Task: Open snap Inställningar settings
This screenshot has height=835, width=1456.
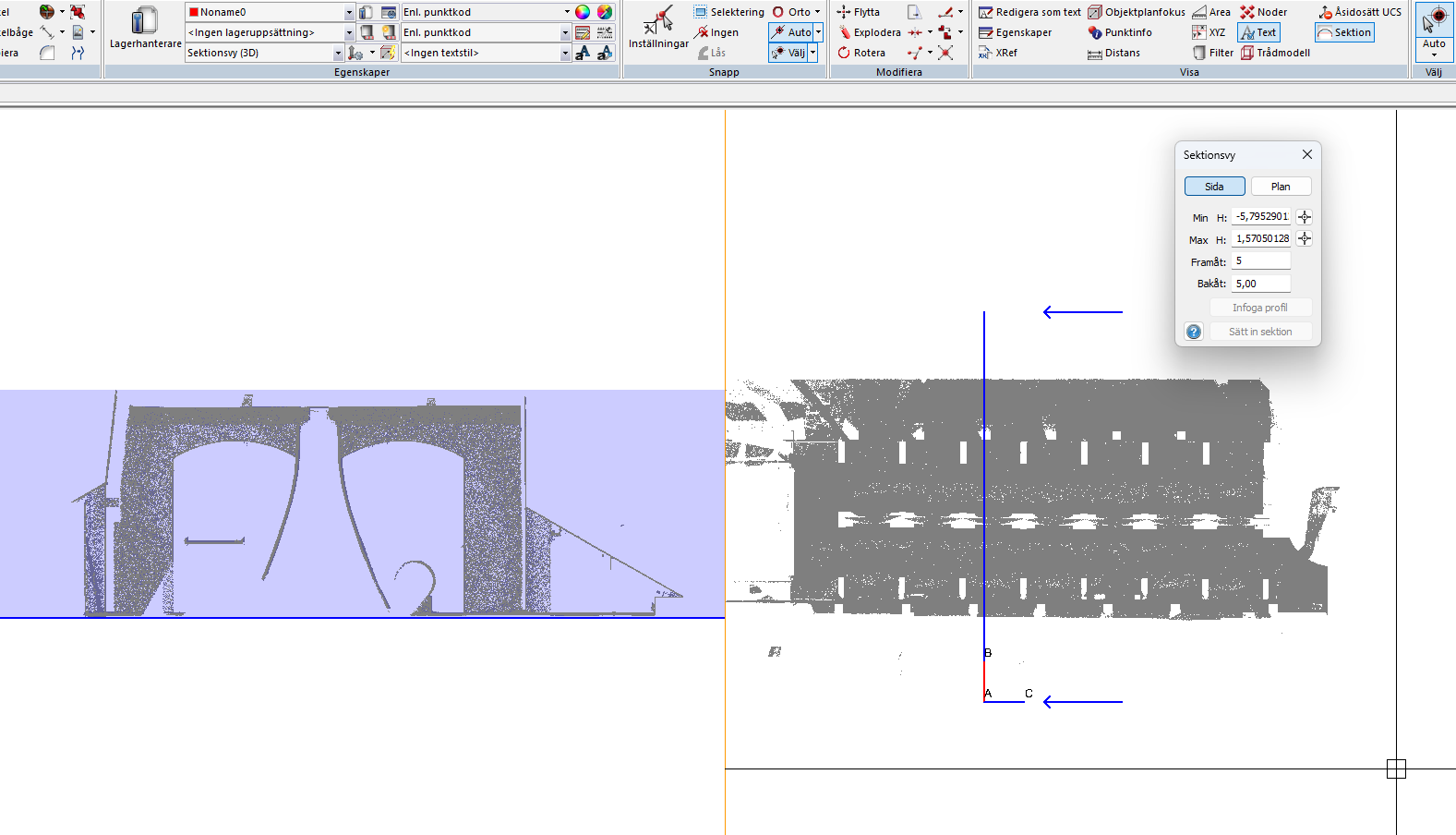Action: pos(658,28)
